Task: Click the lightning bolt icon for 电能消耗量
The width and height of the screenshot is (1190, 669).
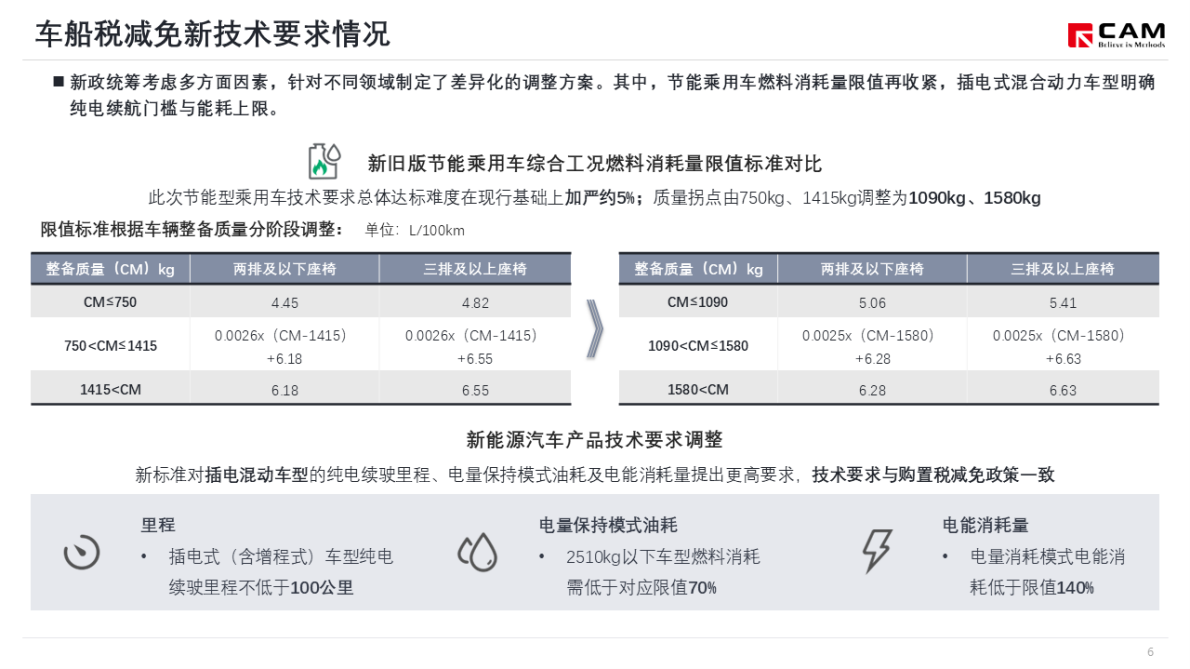Action: (878, 551)
